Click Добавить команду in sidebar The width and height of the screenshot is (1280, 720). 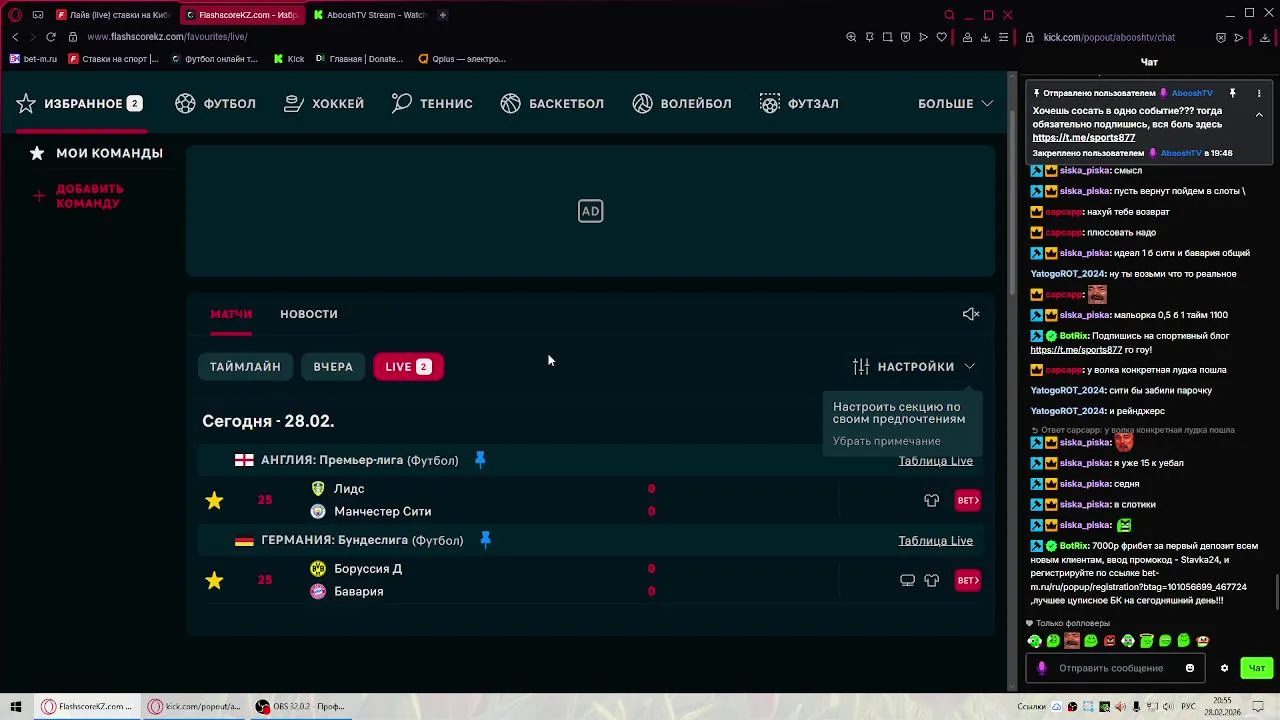(x=90, y=196)
